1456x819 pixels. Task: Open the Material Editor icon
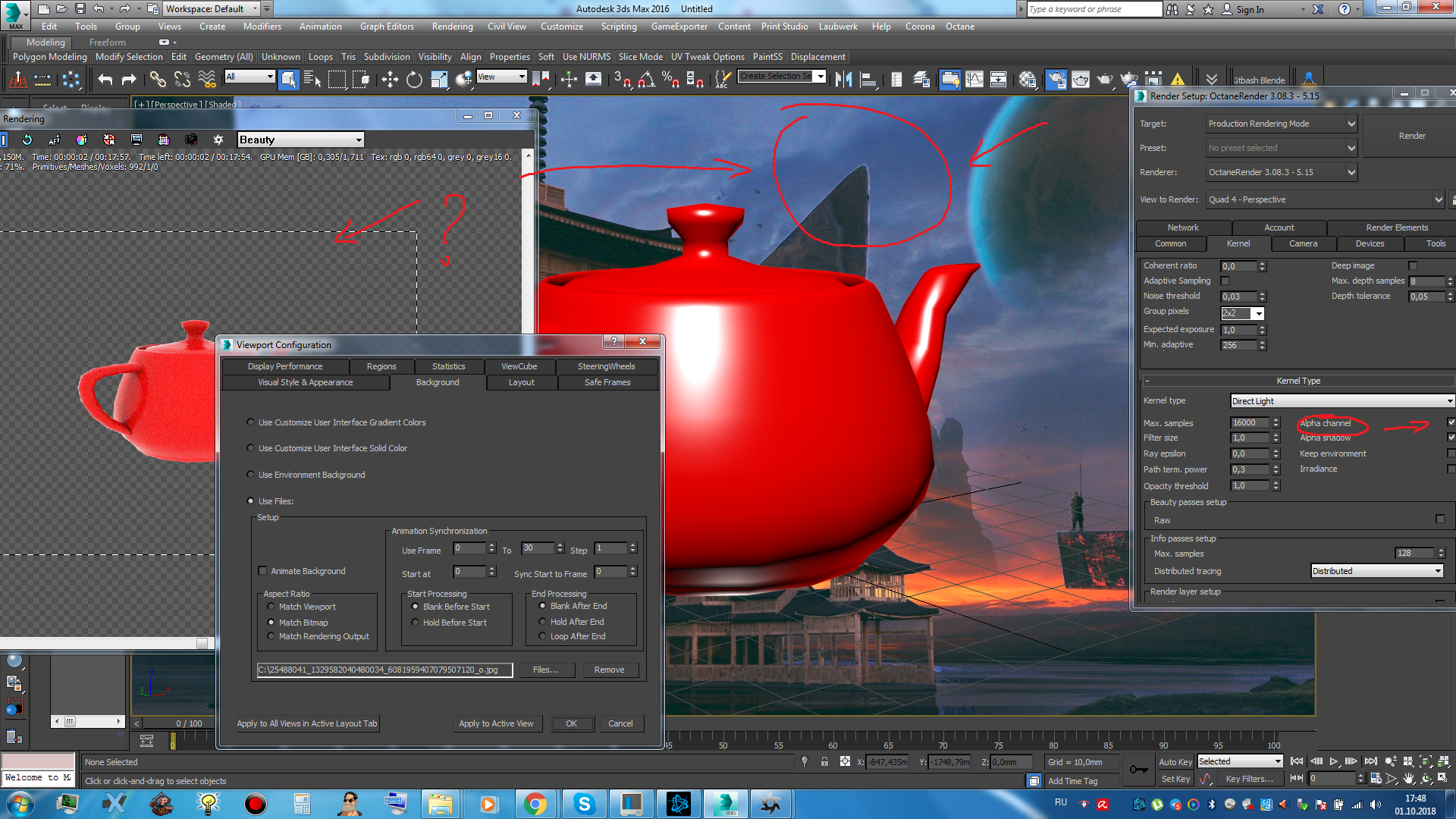click(1028, 80)
